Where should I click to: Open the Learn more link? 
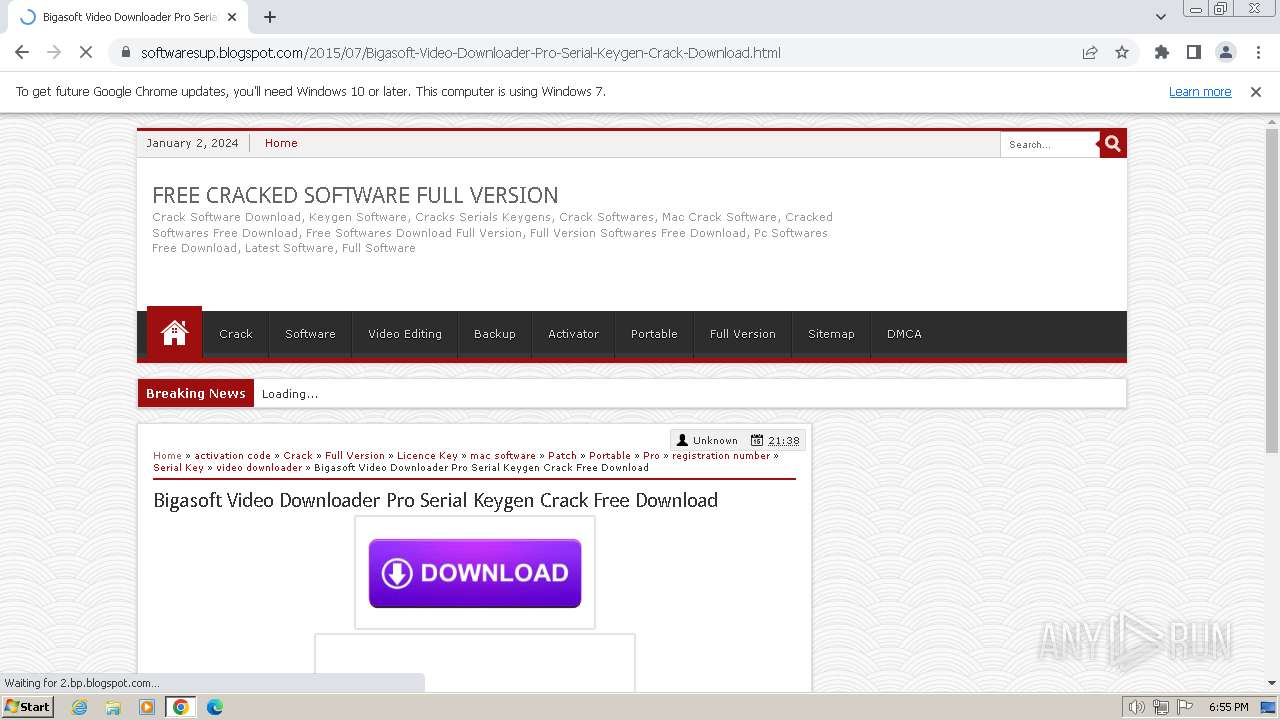(x=1200, y=92)
